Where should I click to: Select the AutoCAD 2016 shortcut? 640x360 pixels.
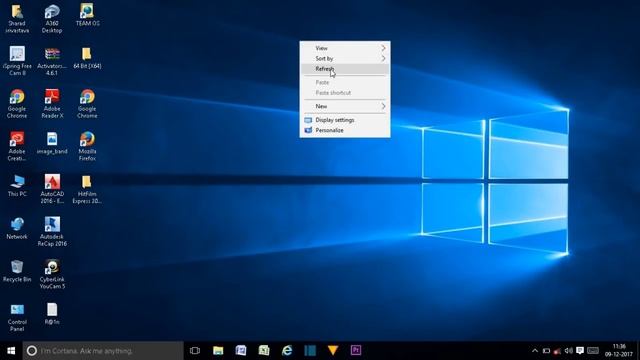(x=52, y=189)
